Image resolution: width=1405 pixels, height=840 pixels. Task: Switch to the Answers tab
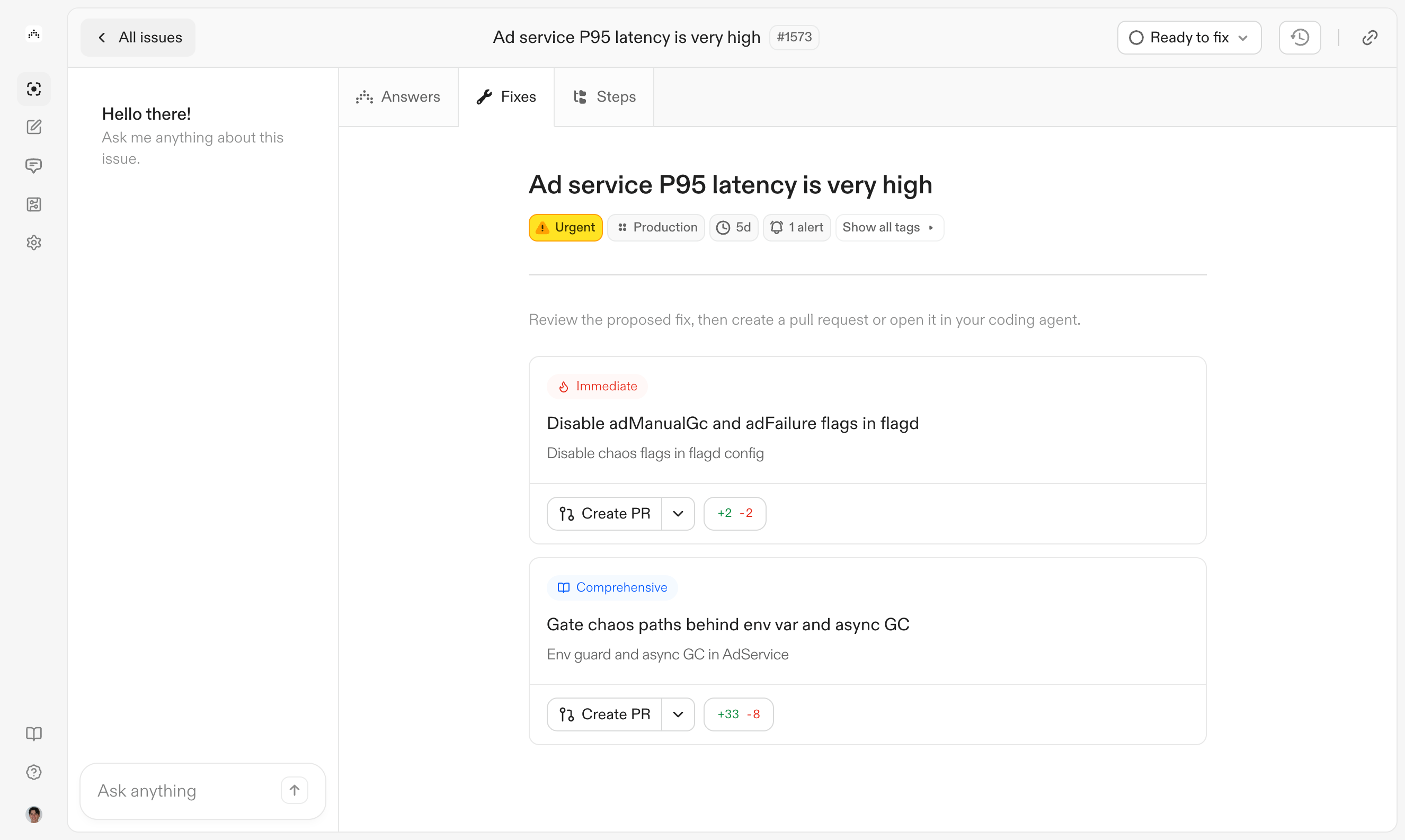pyautogui.click(x=398, y=96)
